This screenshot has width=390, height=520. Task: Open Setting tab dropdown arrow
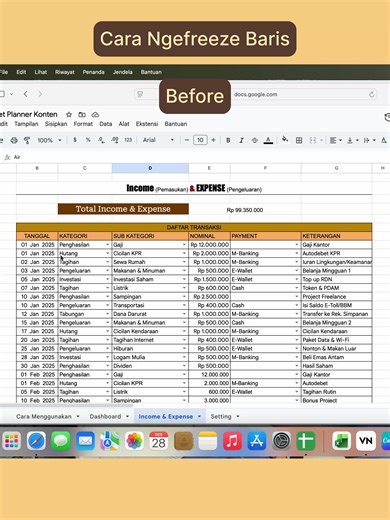[x=238, y=416]
